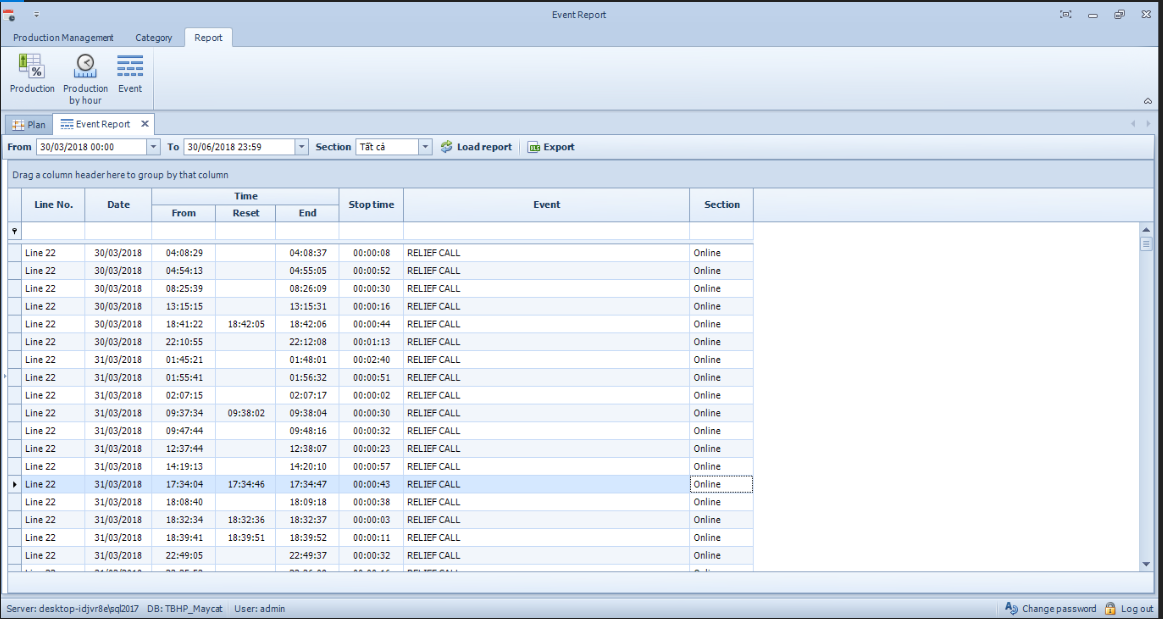The width and height of the screenshot is (1163, 619).
Task: Click the Export spreadsheet icon
Action: coord(534,147)
